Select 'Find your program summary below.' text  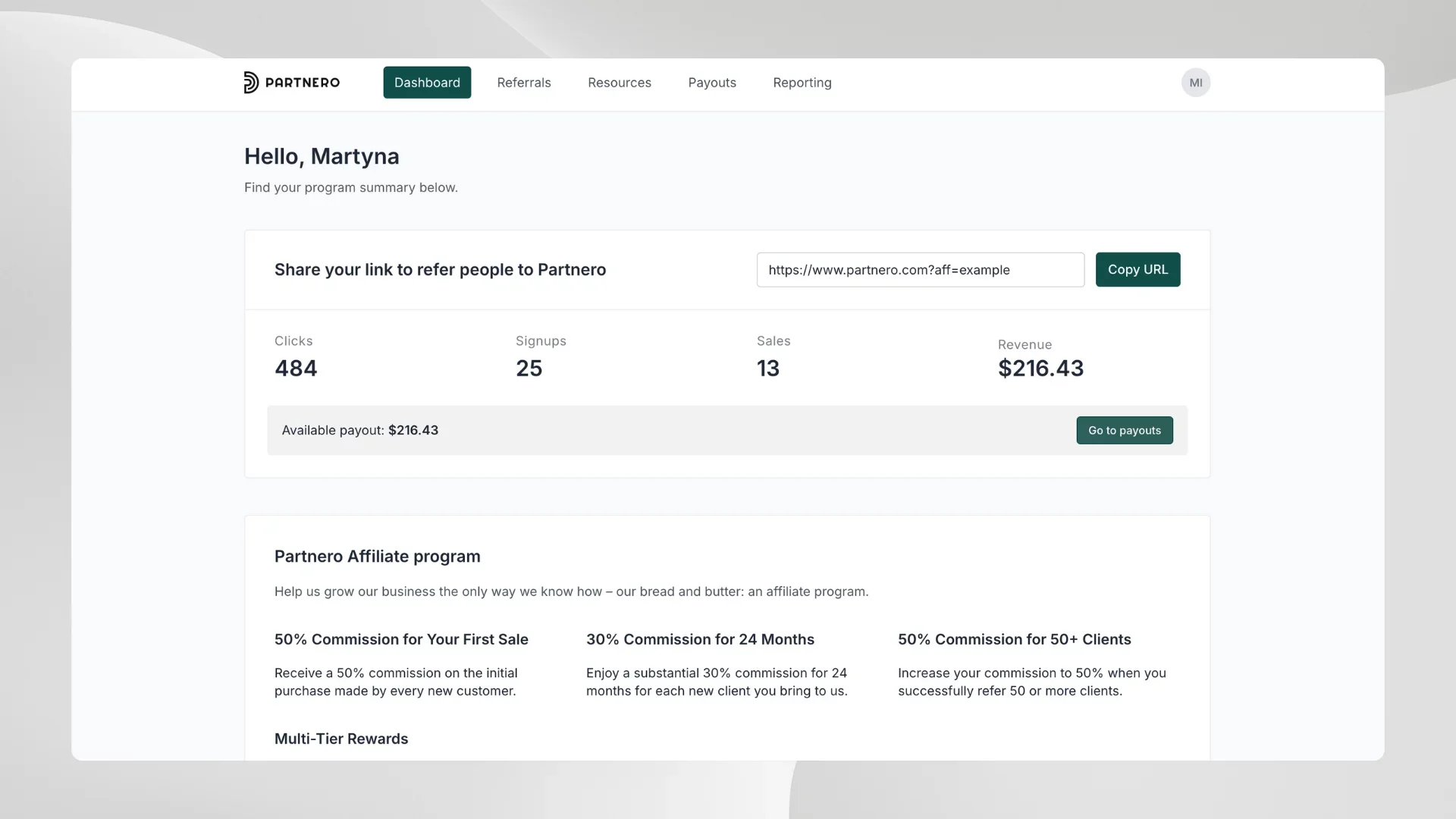point(351,187)
